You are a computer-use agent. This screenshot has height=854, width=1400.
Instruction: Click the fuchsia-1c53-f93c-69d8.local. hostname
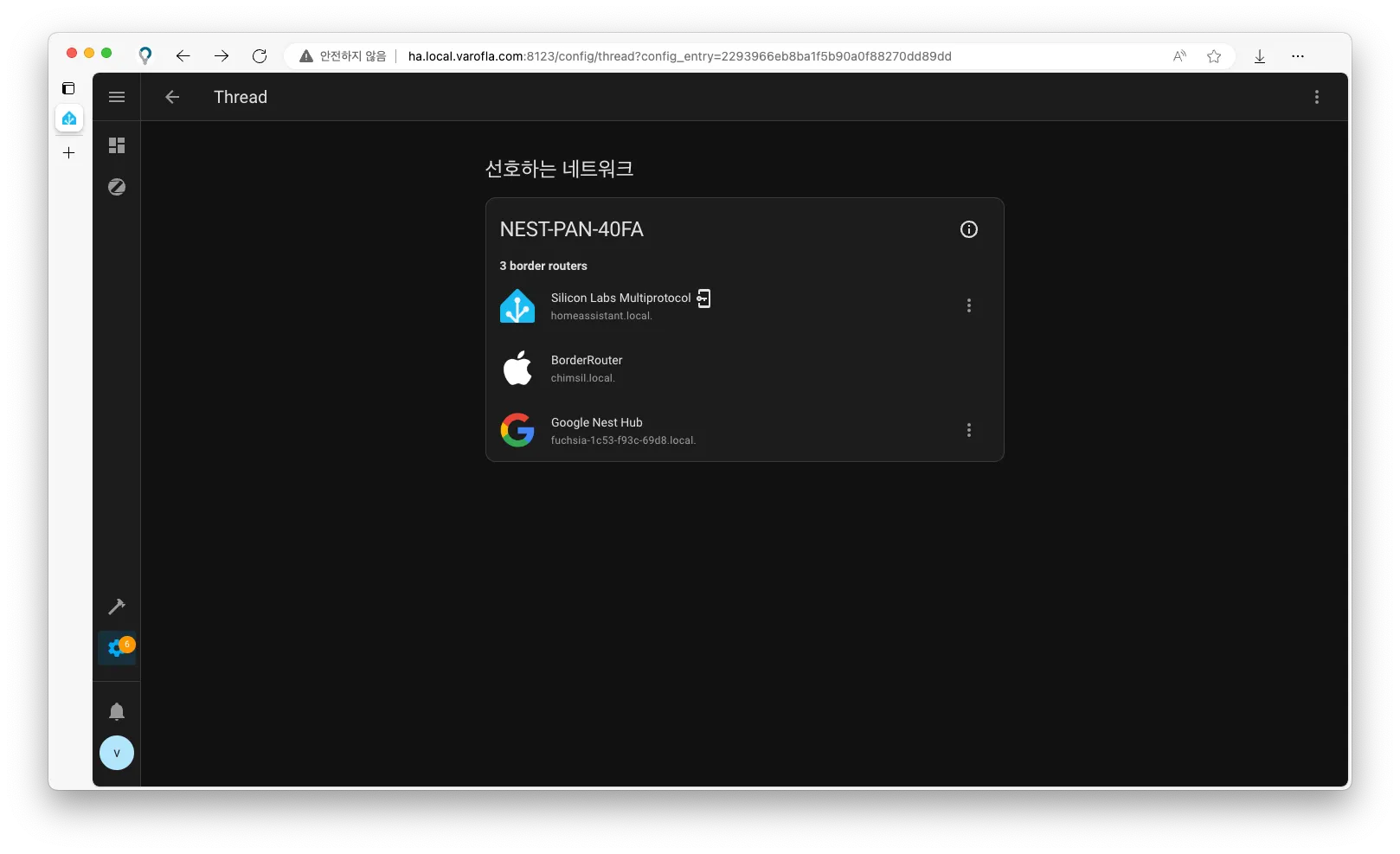(x=623, y=440)
